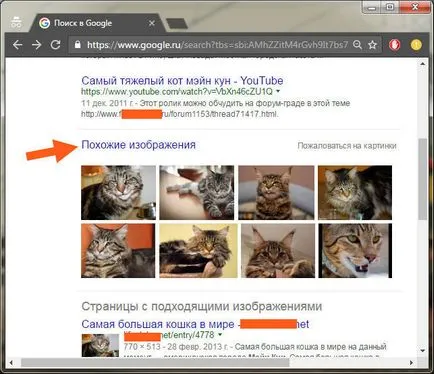The height and width of the screenshot is (374, 434).
Task: Go forward with the forward arrow
Action: pos(36,45)
